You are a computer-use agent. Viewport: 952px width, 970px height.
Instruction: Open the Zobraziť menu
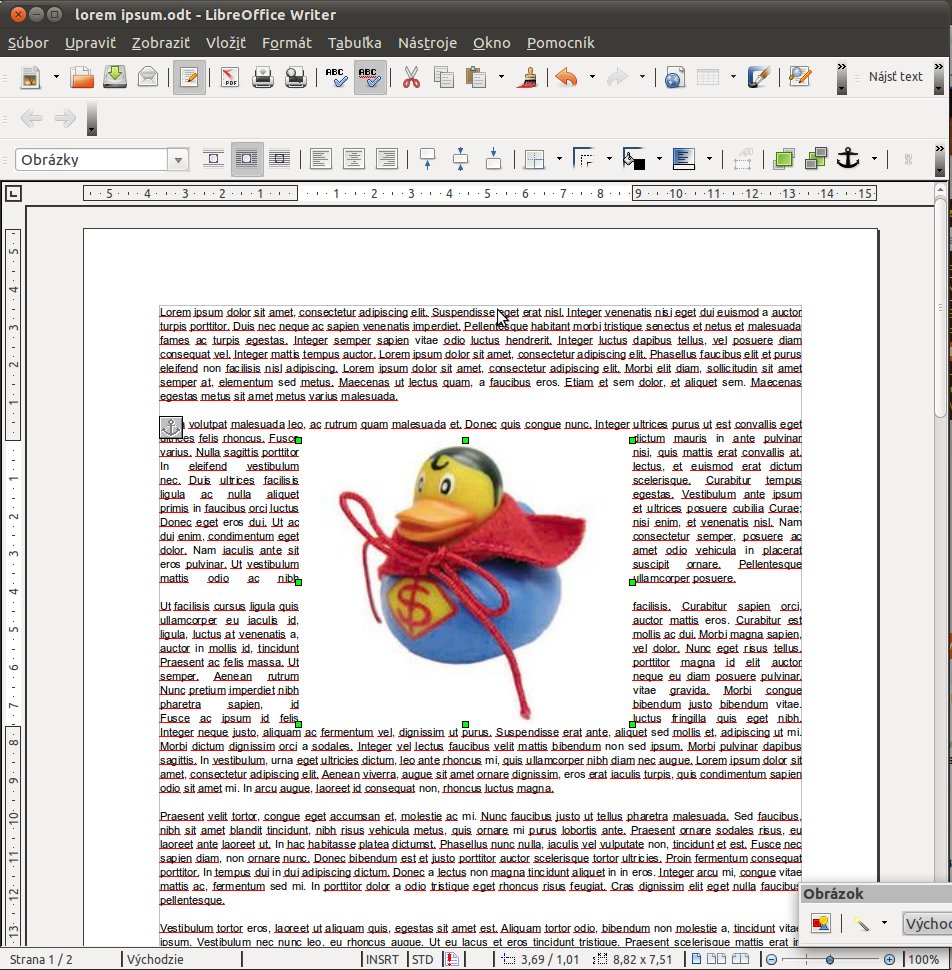click(x=161, y=43)
